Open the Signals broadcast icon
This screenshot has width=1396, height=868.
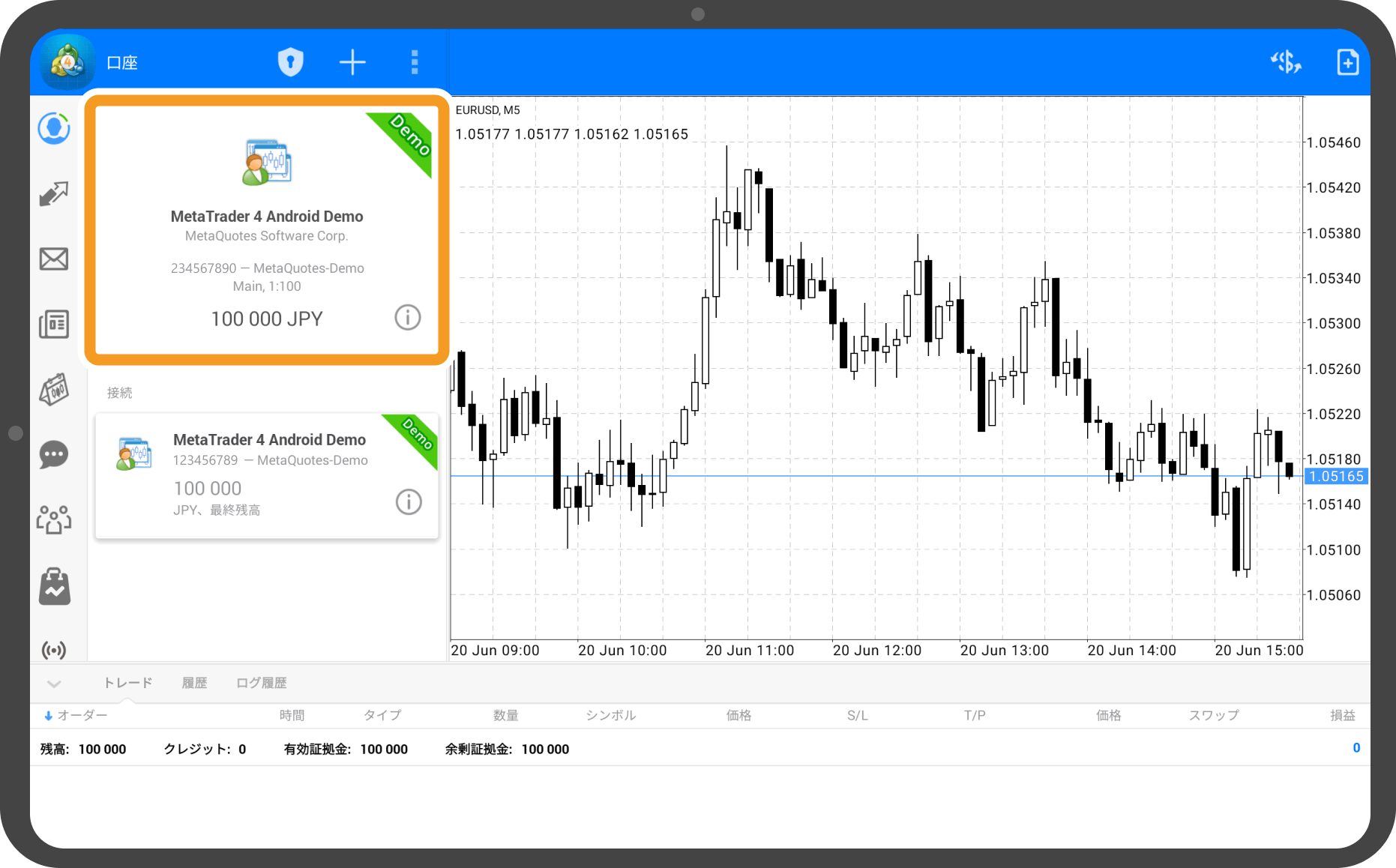pos(54,649)
